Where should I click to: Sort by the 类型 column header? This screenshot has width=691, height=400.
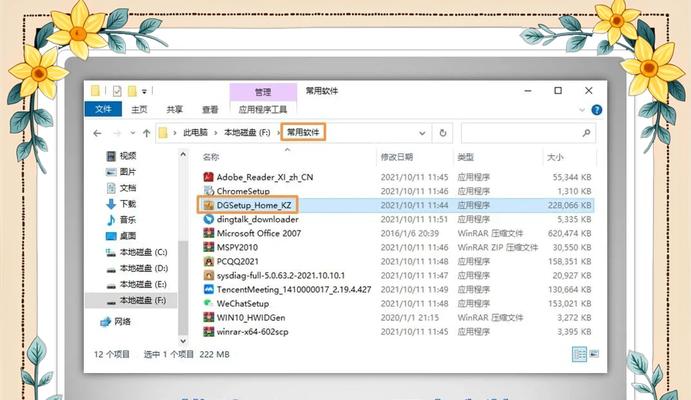coord(465,157)
